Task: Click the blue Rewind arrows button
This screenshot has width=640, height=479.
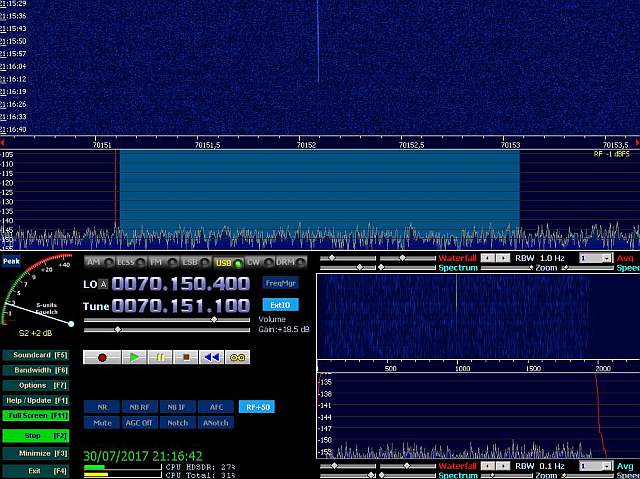Action: [x=211, y=357]
